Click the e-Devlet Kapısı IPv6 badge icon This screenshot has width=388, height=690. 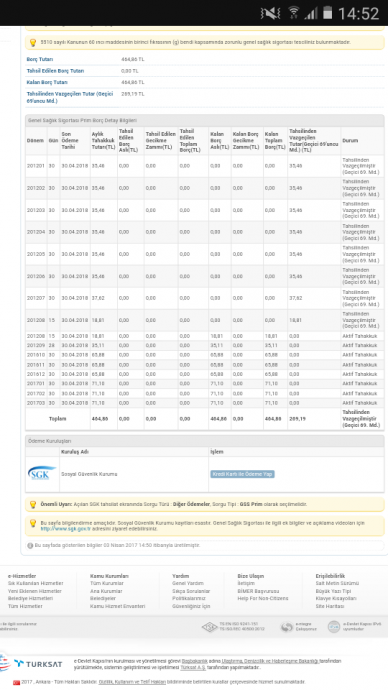click(x=333, y=627)
